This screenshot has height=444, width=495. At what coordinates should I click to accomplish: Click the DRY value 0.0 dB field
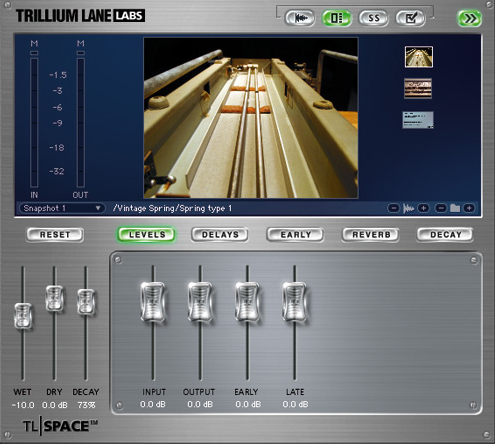55,405
